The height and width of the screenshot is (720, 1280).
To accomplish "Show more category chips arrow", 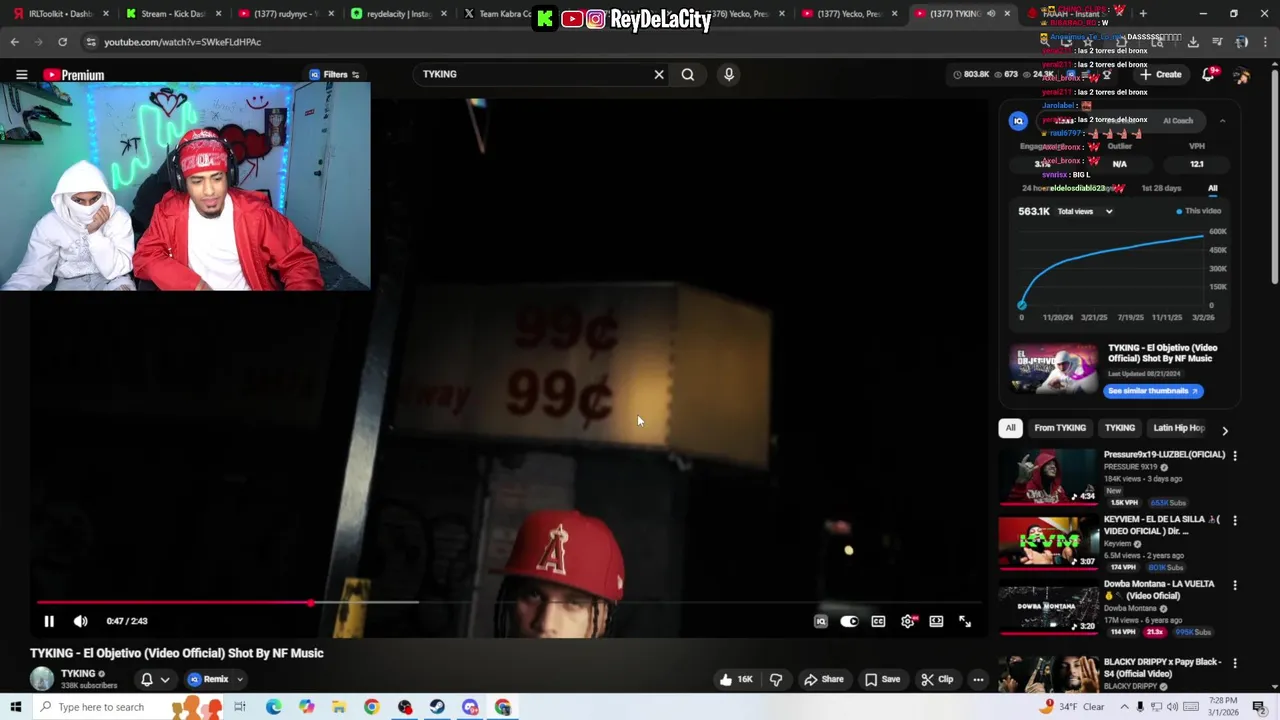I will point(1224,430).
